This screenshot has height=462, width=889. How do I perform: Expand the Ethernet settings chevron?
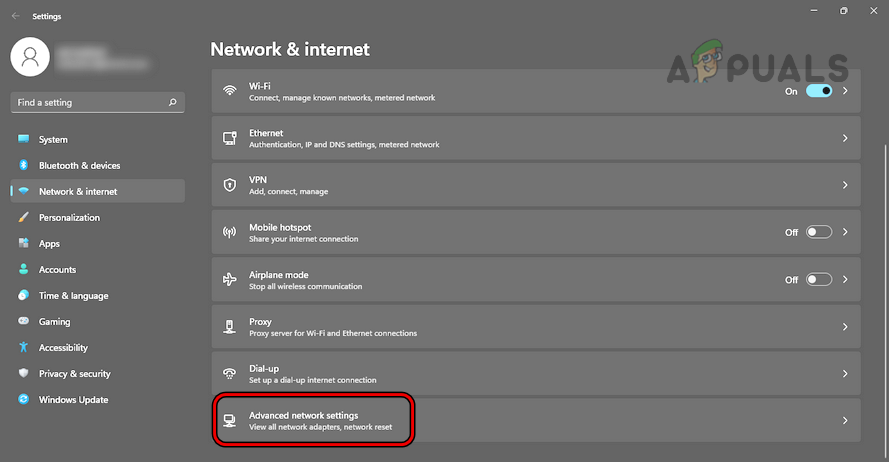pos(845,138)
